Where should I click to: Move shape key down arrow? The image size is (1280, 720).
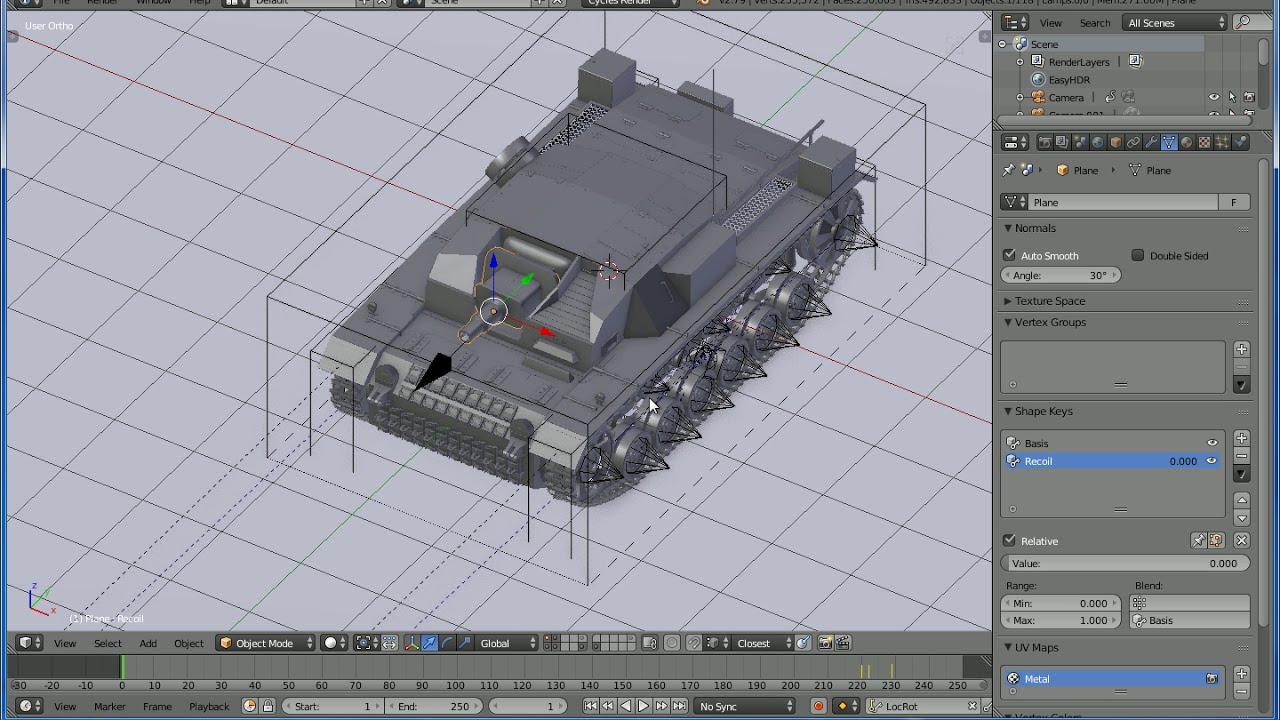point(1241,518)
